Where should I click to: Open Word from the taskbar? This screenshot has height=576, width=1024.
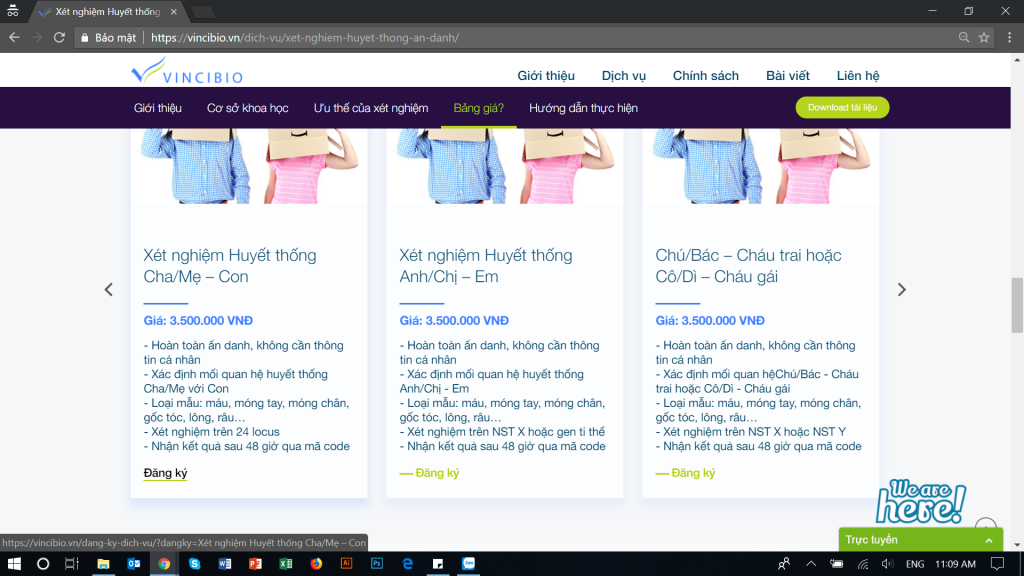pyautogui.click(x=225, y=564)
